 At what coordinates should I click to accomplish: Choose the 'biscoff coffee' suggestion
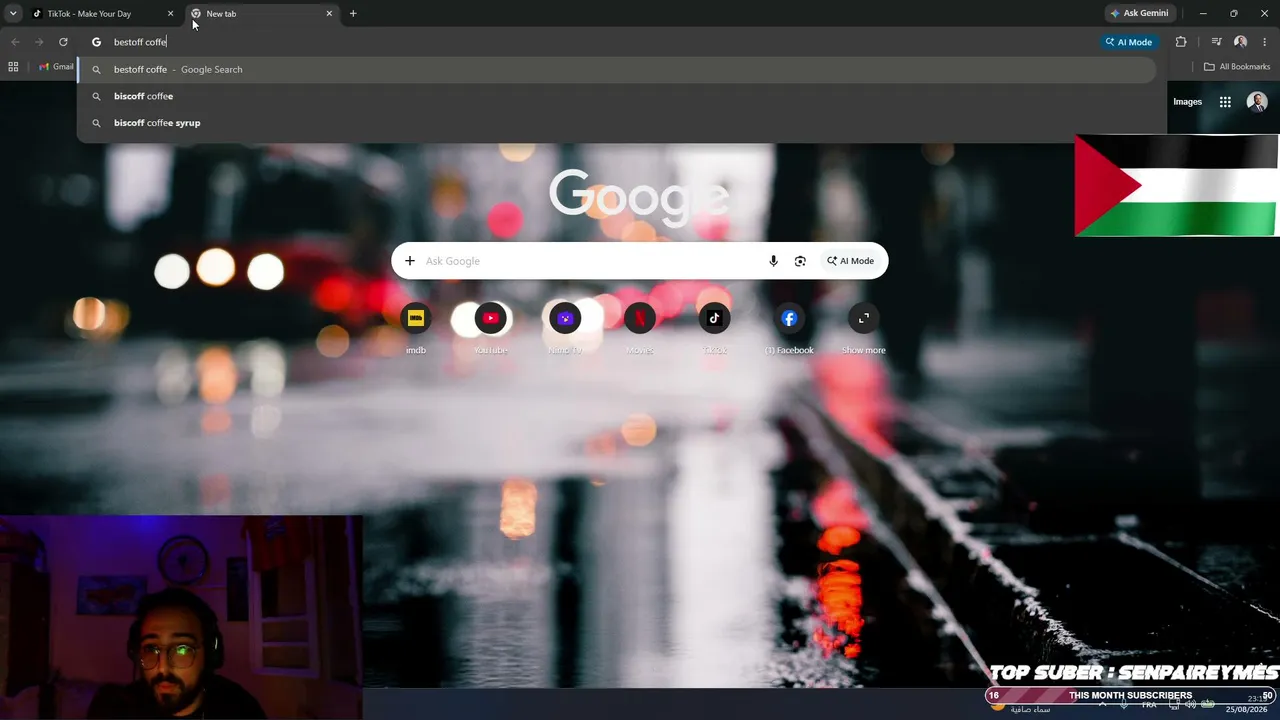(x=617, y=96)
